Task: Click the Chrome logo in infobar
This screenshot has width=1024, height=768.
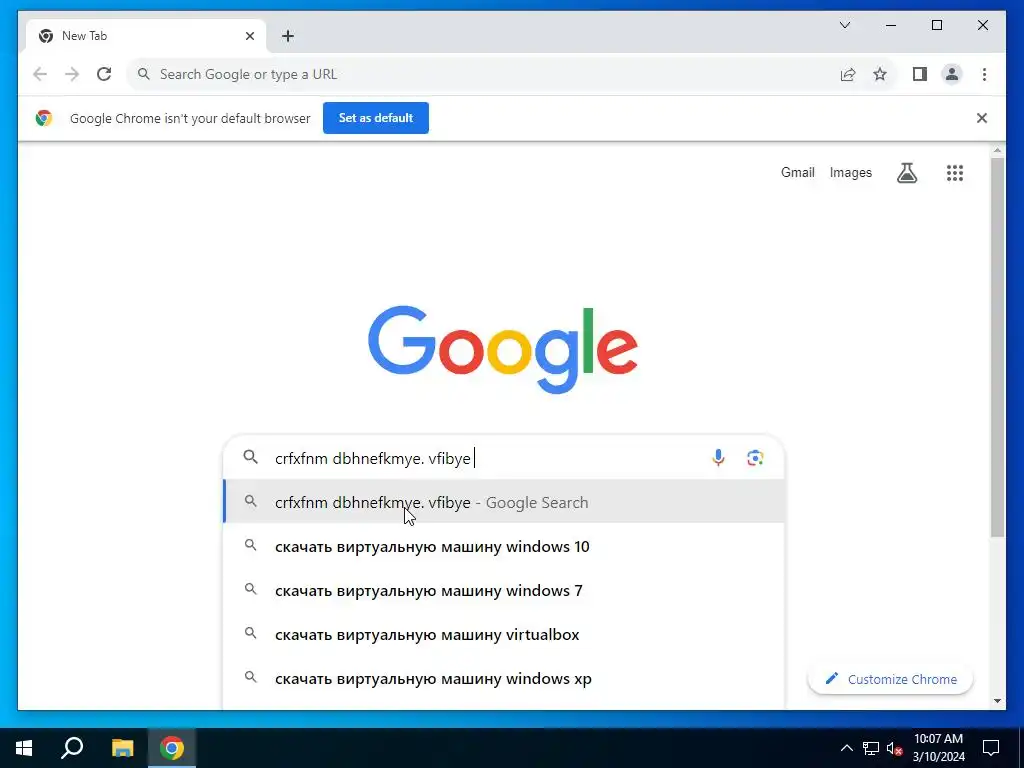Action: click(44, 118)
